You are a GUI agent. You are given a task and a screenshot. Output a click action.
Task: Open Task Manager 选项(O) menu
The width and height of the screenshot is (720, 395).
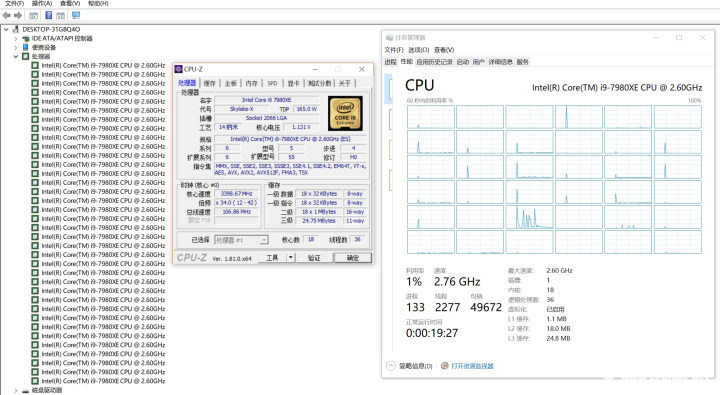point(418,50)
